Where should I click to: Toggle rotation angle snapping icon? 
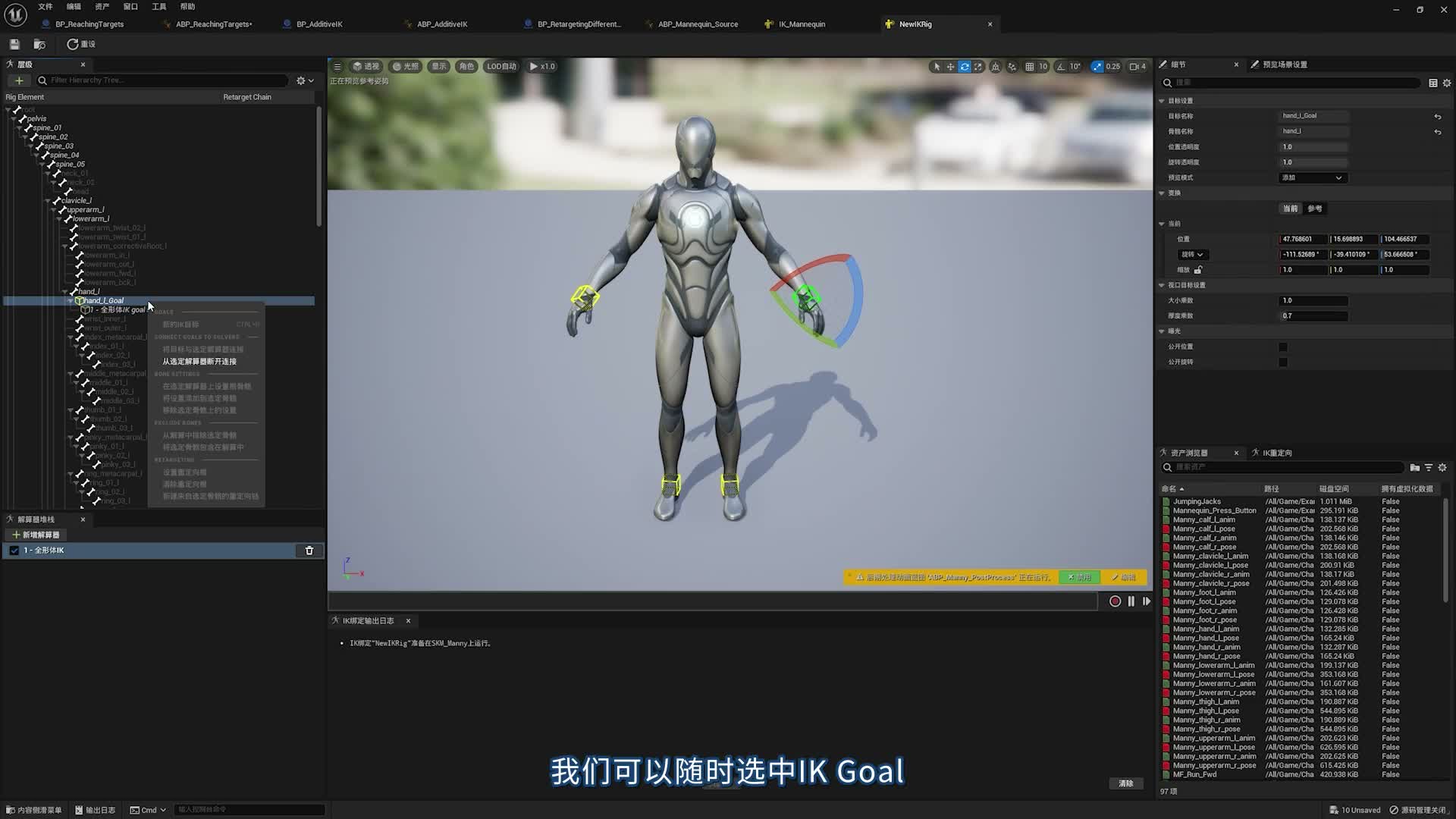pos(1061,67)
